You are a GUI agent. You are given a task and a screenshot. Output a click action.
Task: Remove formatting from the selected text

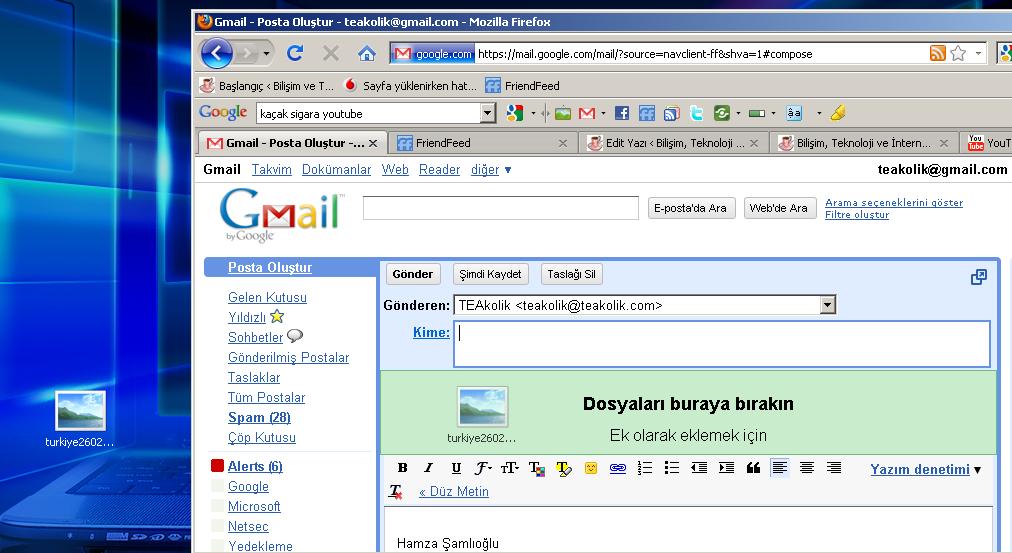(x=396, y=492)
